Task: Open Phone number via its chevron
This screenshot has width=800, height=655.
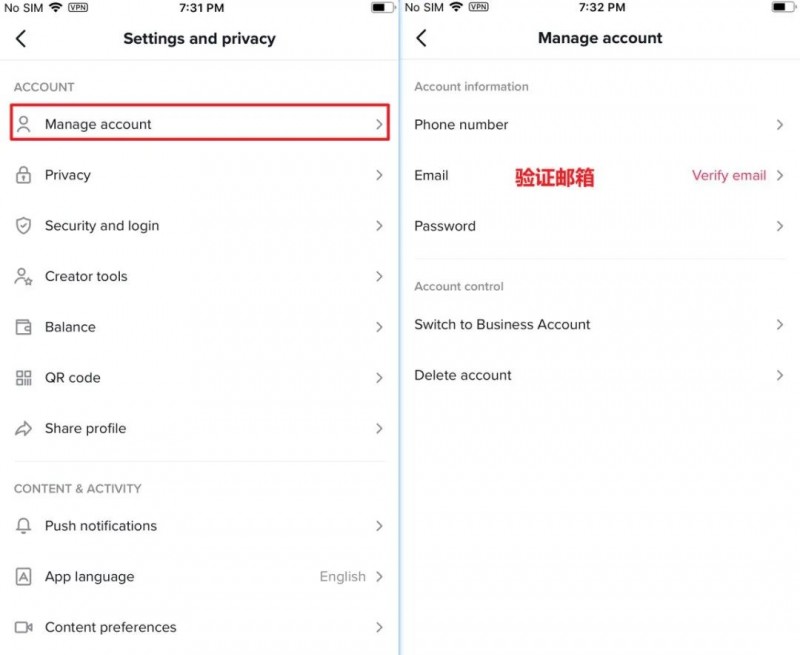Action: pos(780,125)
